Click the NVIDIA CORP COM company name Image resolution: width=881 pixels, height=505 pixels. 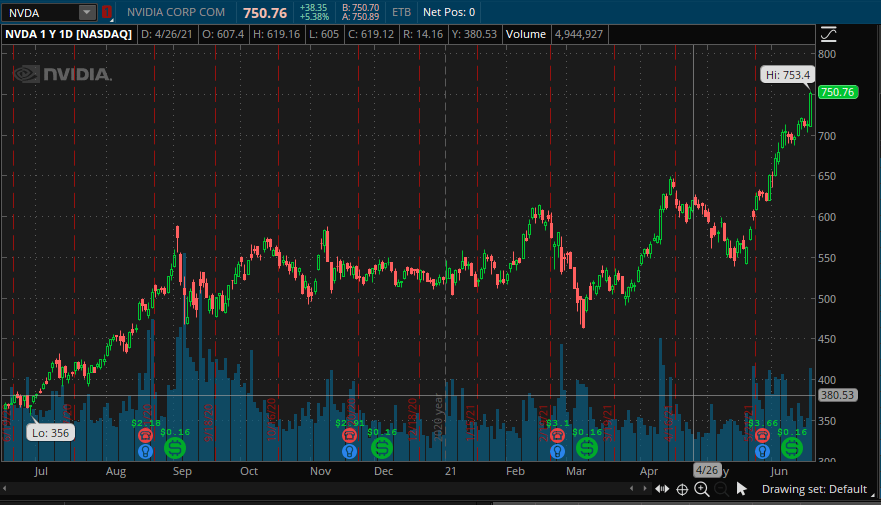click(176, 12)
